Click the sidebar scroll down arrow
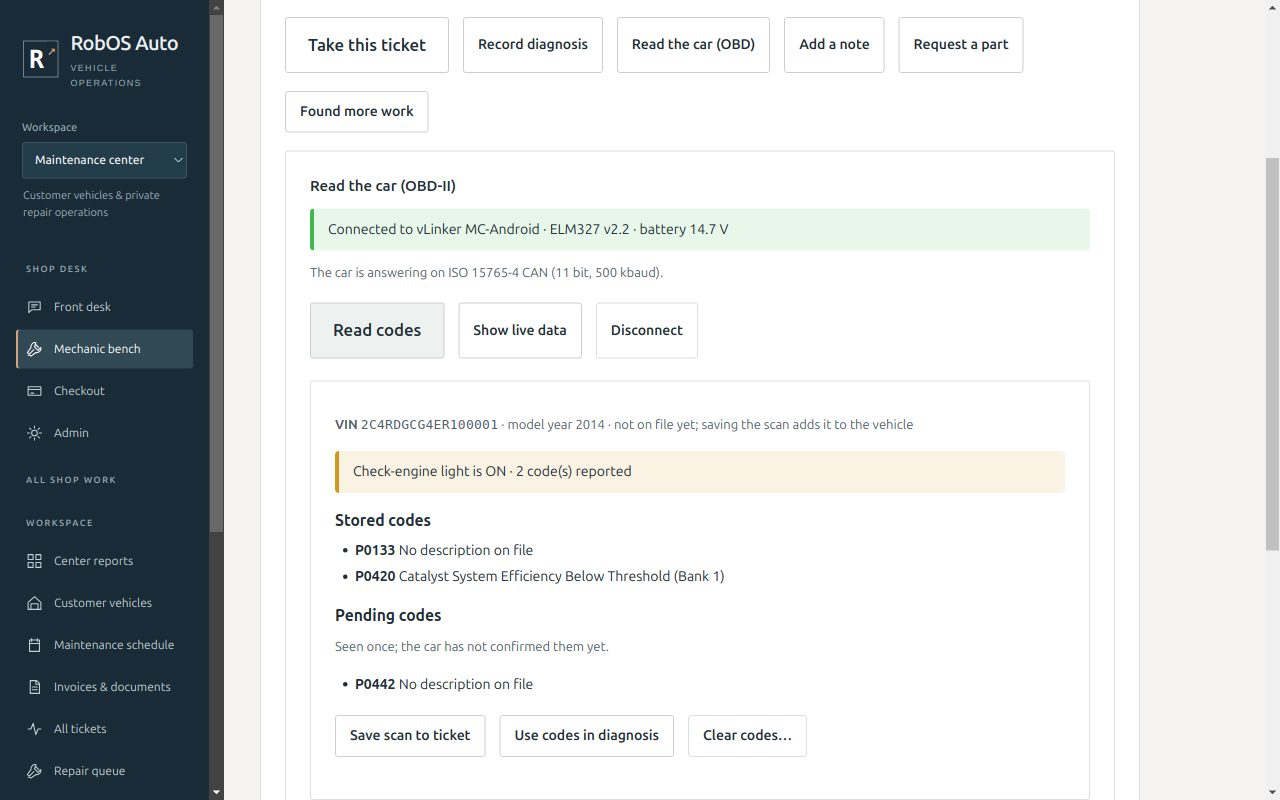This screenshot has height=800, width=1280. coord(217,792)
